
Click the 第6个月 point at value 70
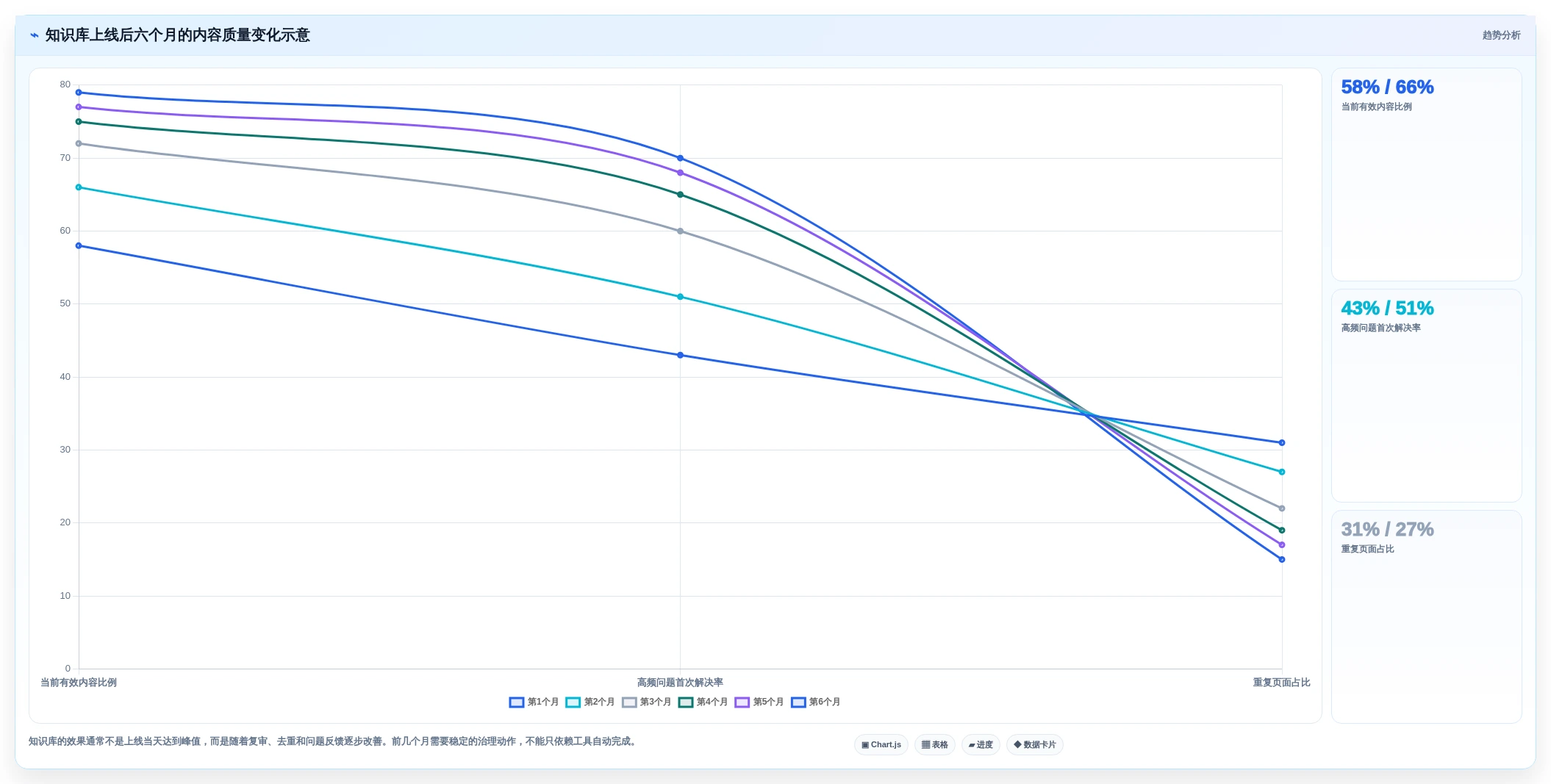pyautogui.click(x=680, y=159)
